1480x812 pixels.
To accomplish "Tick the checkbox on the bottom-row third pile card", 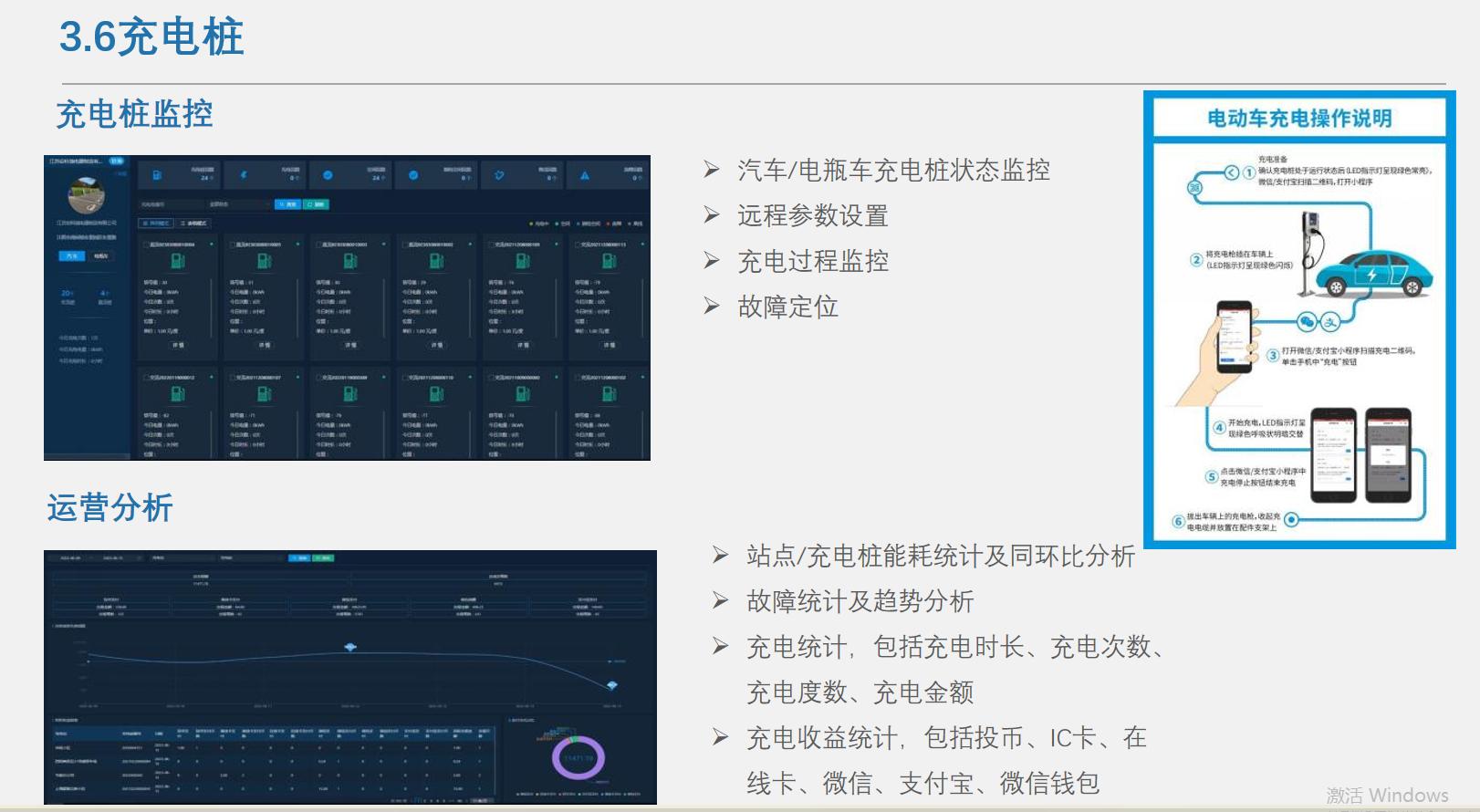I will [318, 377].
